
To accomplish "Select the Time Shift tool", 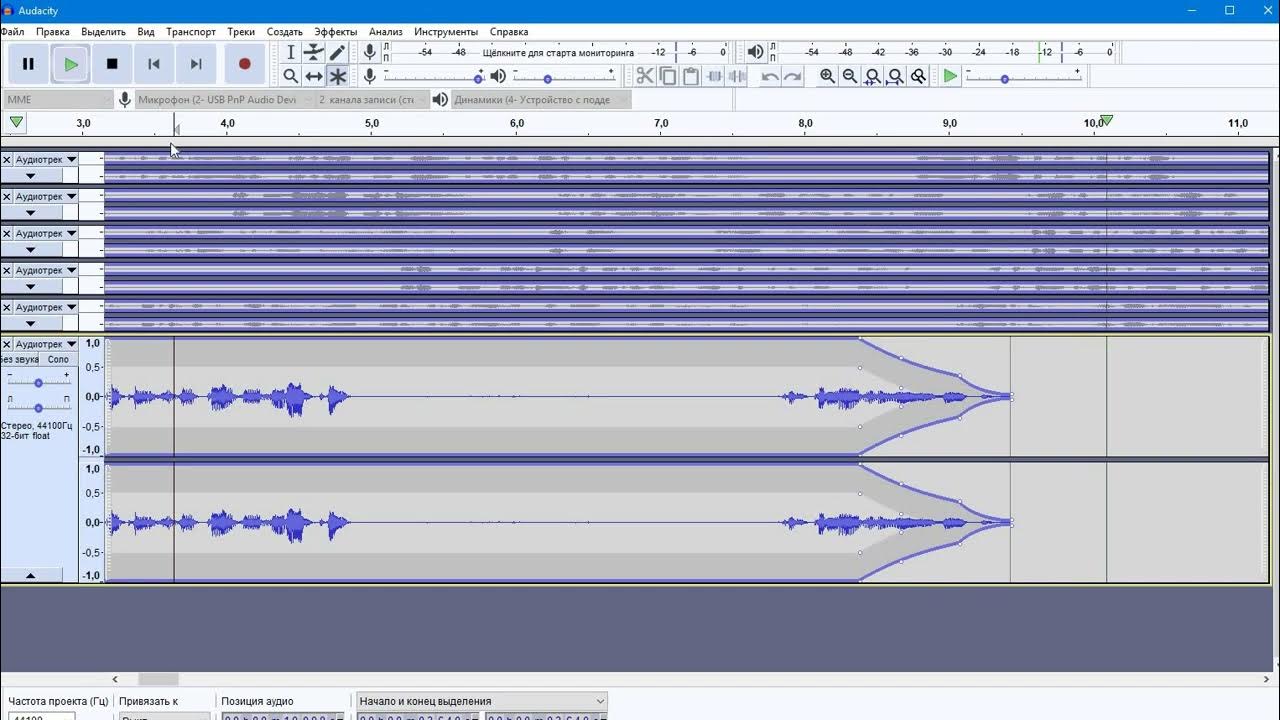I will [314, 76].
